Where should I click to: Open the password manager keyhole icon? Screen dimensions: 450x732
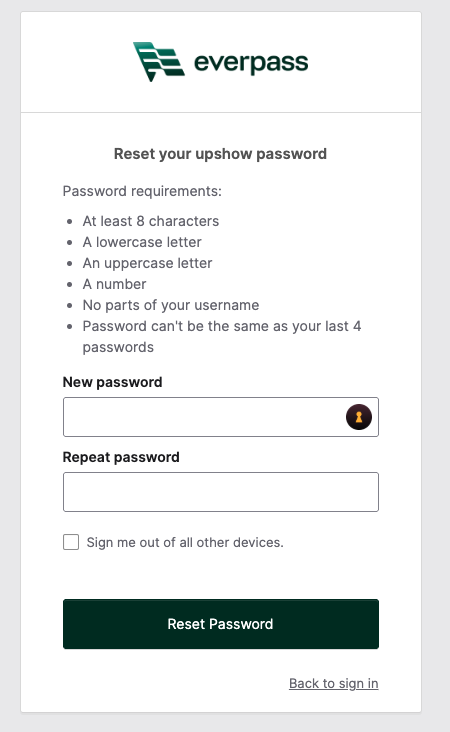[359, 417]
